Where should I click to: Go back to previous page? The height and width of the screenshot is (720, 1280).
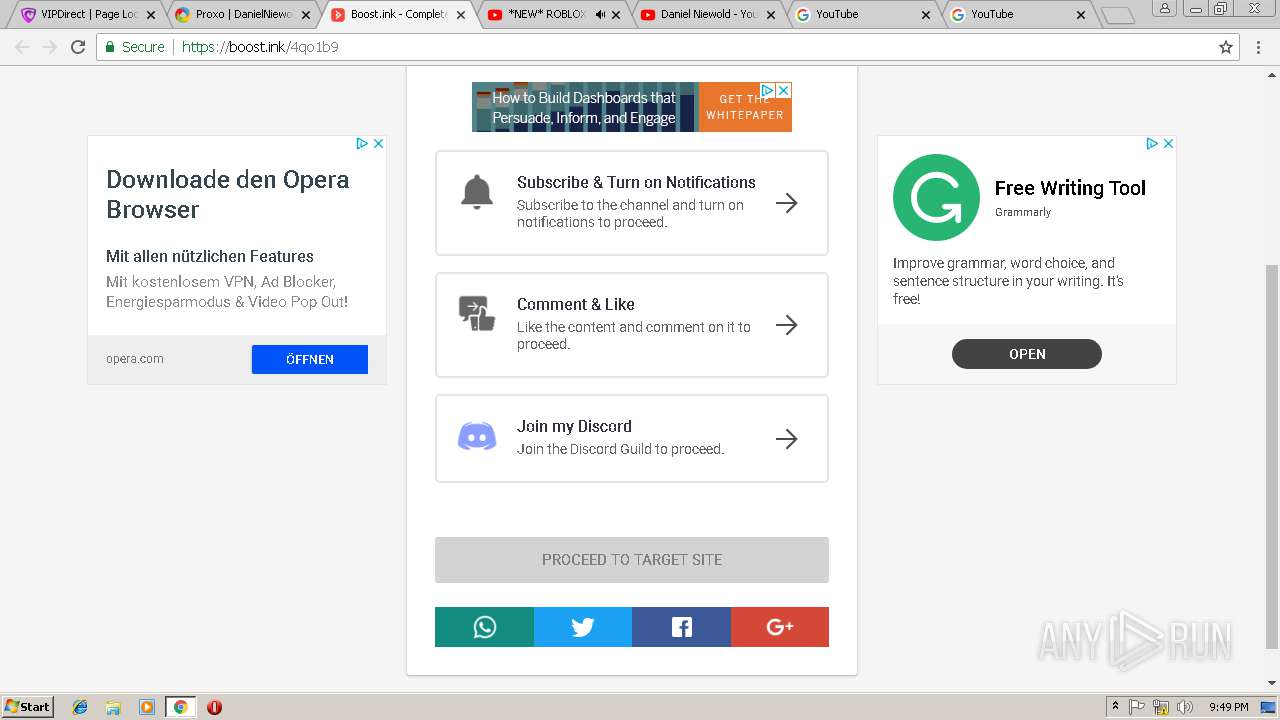coord(22,47)
